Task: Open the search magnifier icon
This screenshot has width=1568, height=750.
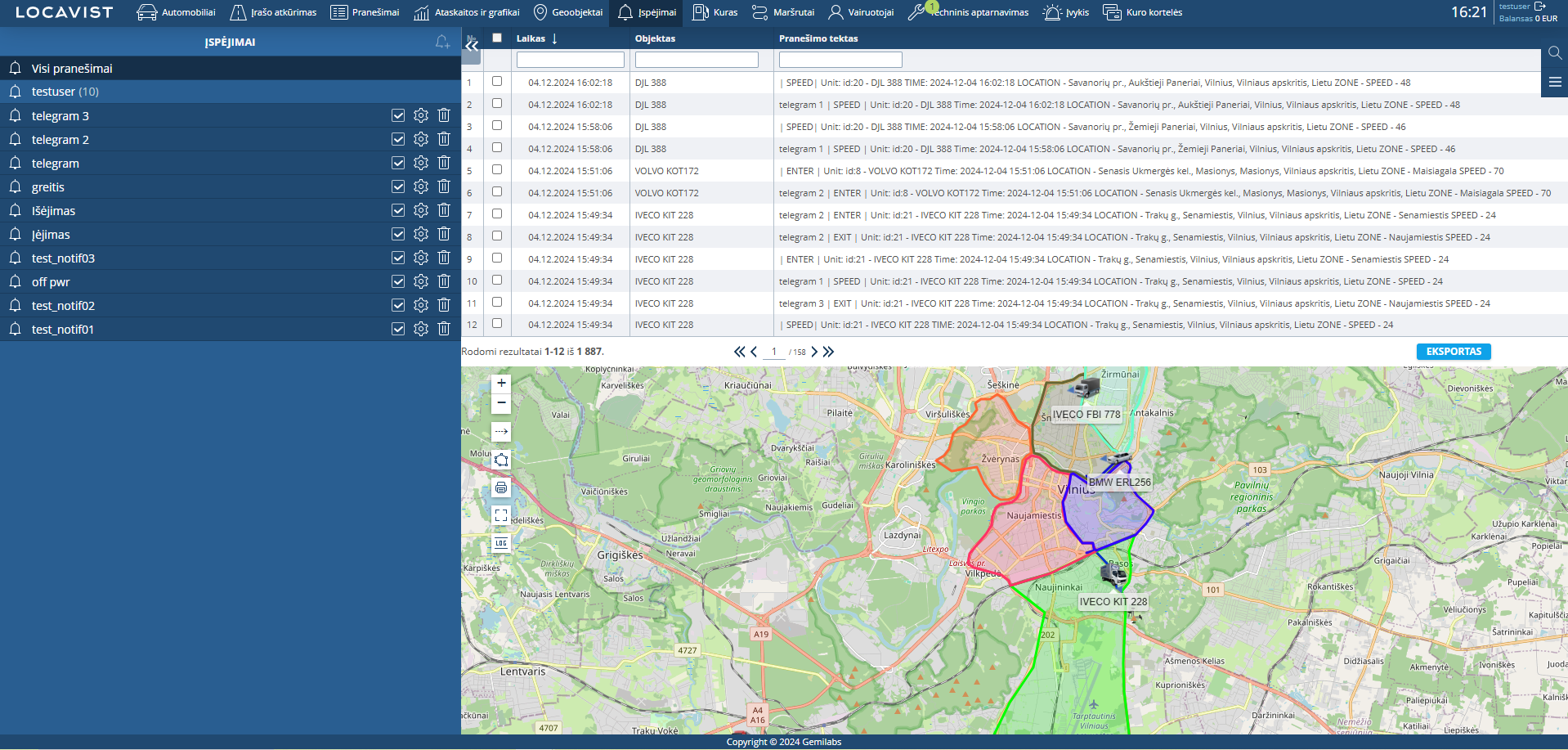Action: [x=1555, y=53]
